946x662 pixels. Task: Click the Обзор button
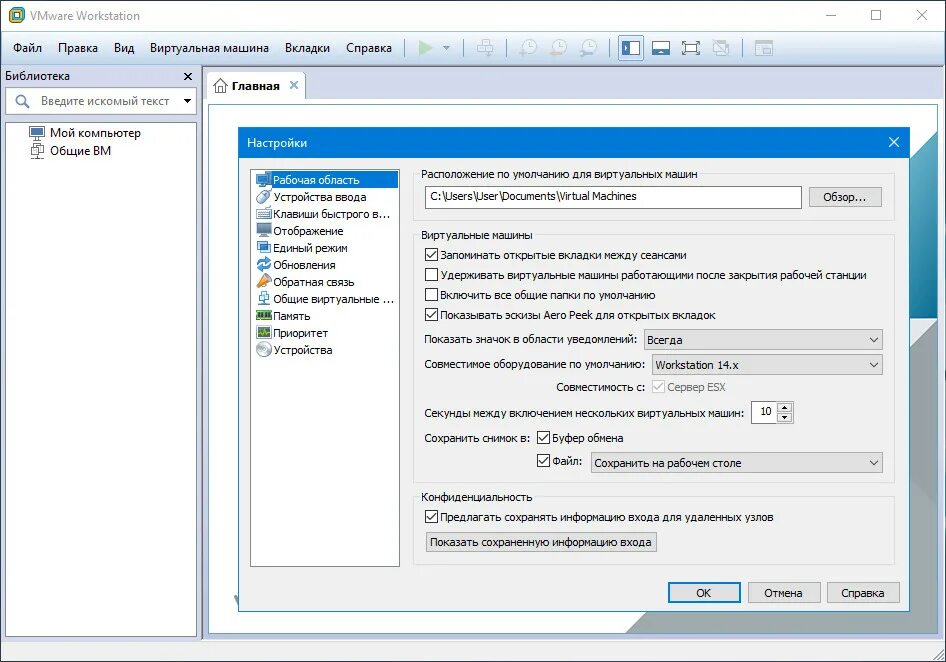coord(845,197)
